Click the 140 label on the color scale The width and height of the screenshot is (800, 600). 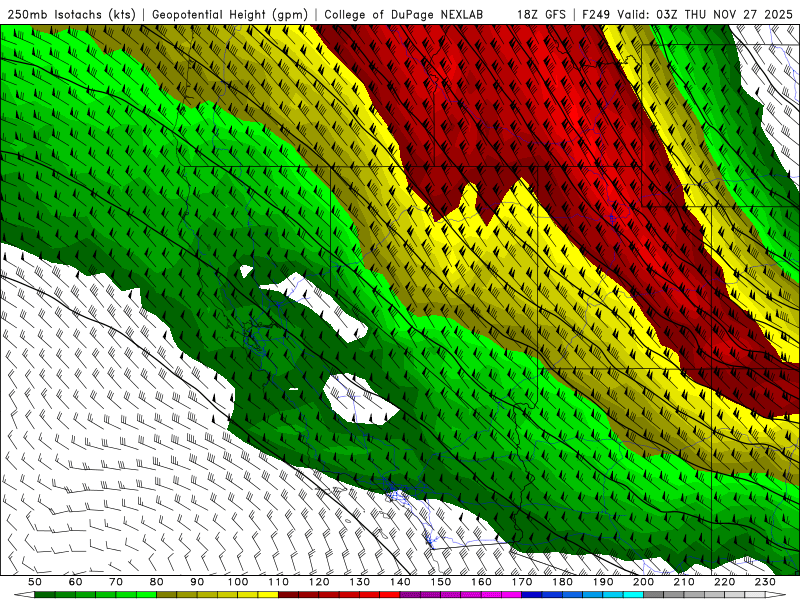[x=400, y=582]
